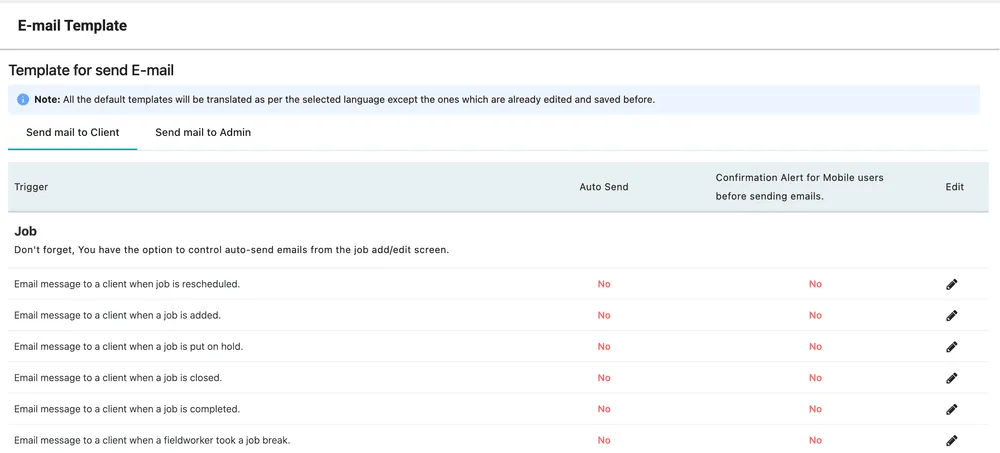This screenshot has width=1000, height=453.
Task: Click the Edit column header
Action: point(955,187)
